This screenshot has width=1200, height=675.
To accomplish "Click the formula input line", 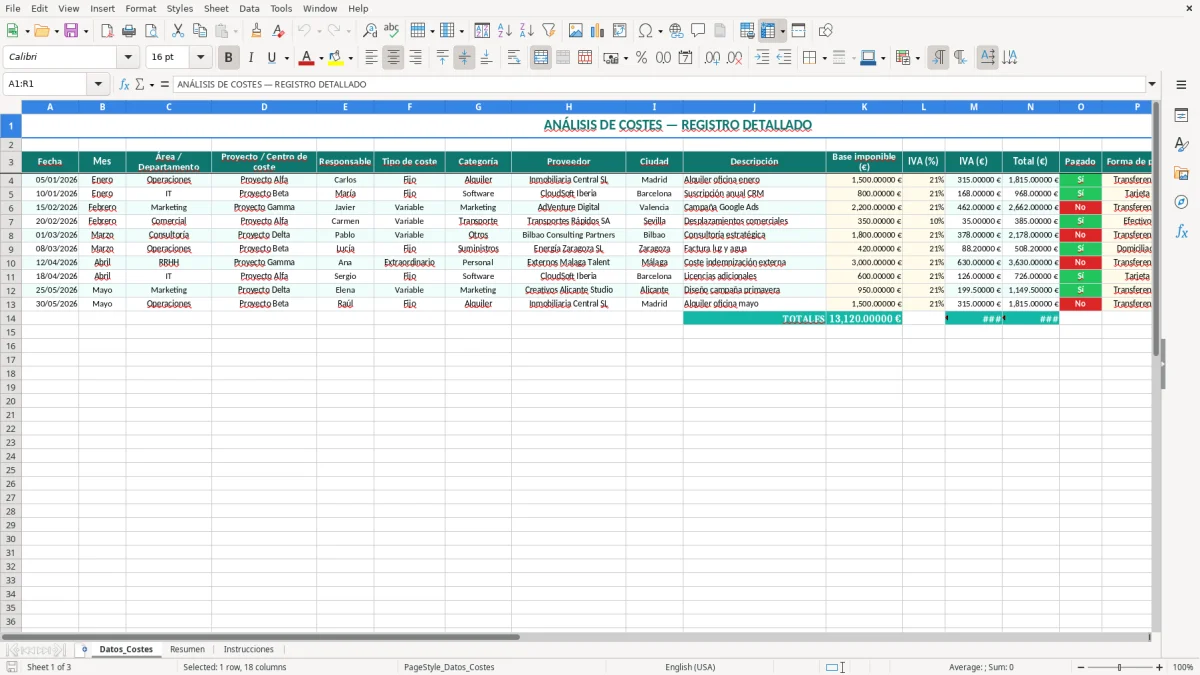I will [658, 84].
